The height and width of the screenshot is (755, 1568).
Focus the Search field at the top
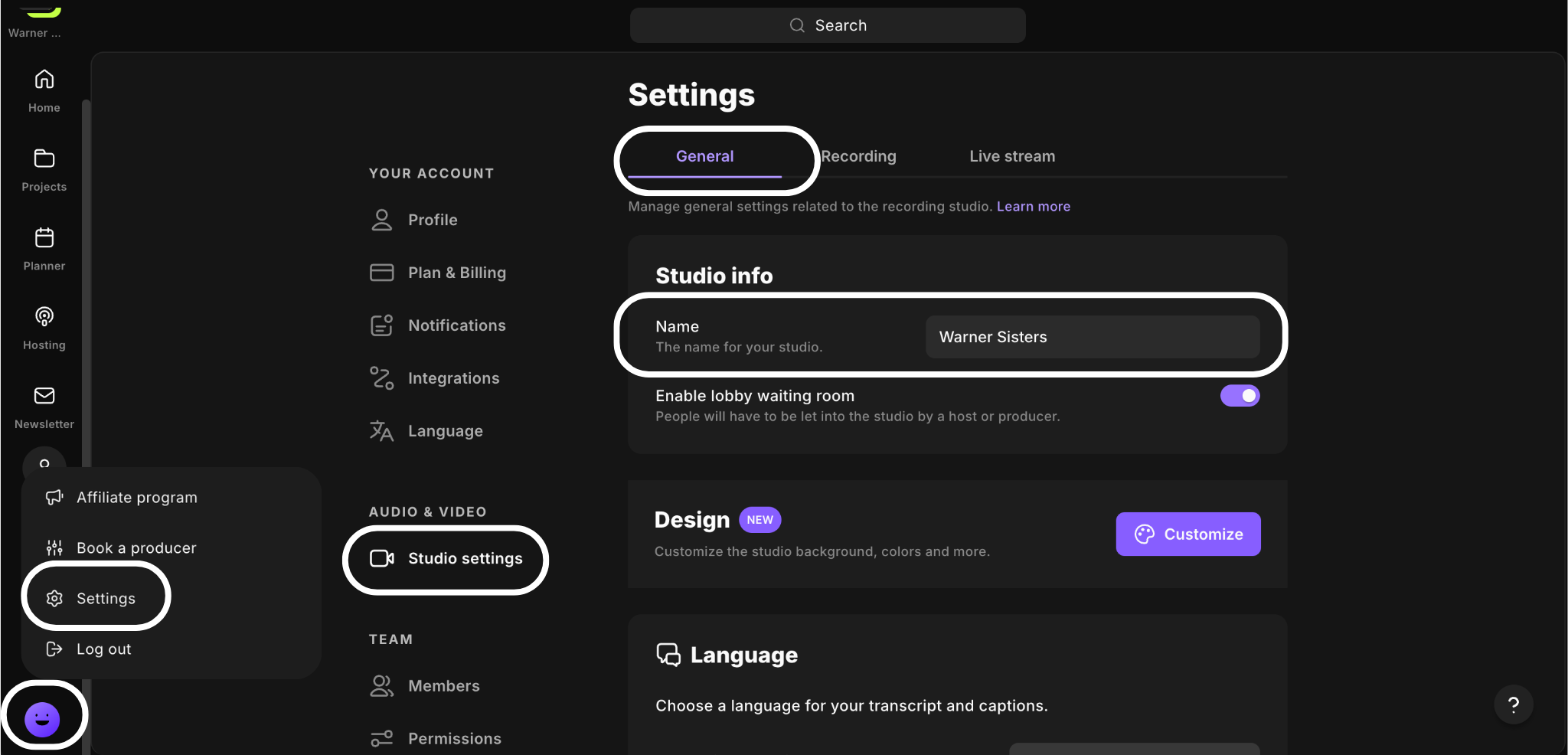[x=828, y=25]
